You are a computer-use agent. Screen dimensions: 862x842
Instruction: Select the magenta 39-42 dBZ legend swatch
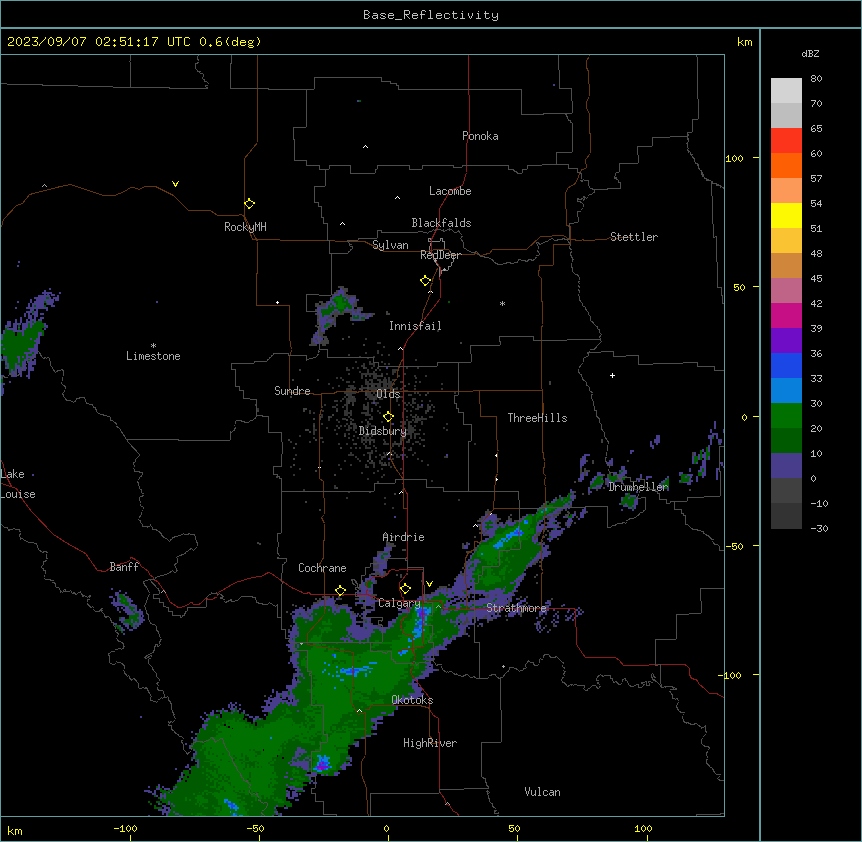[786, 315]
